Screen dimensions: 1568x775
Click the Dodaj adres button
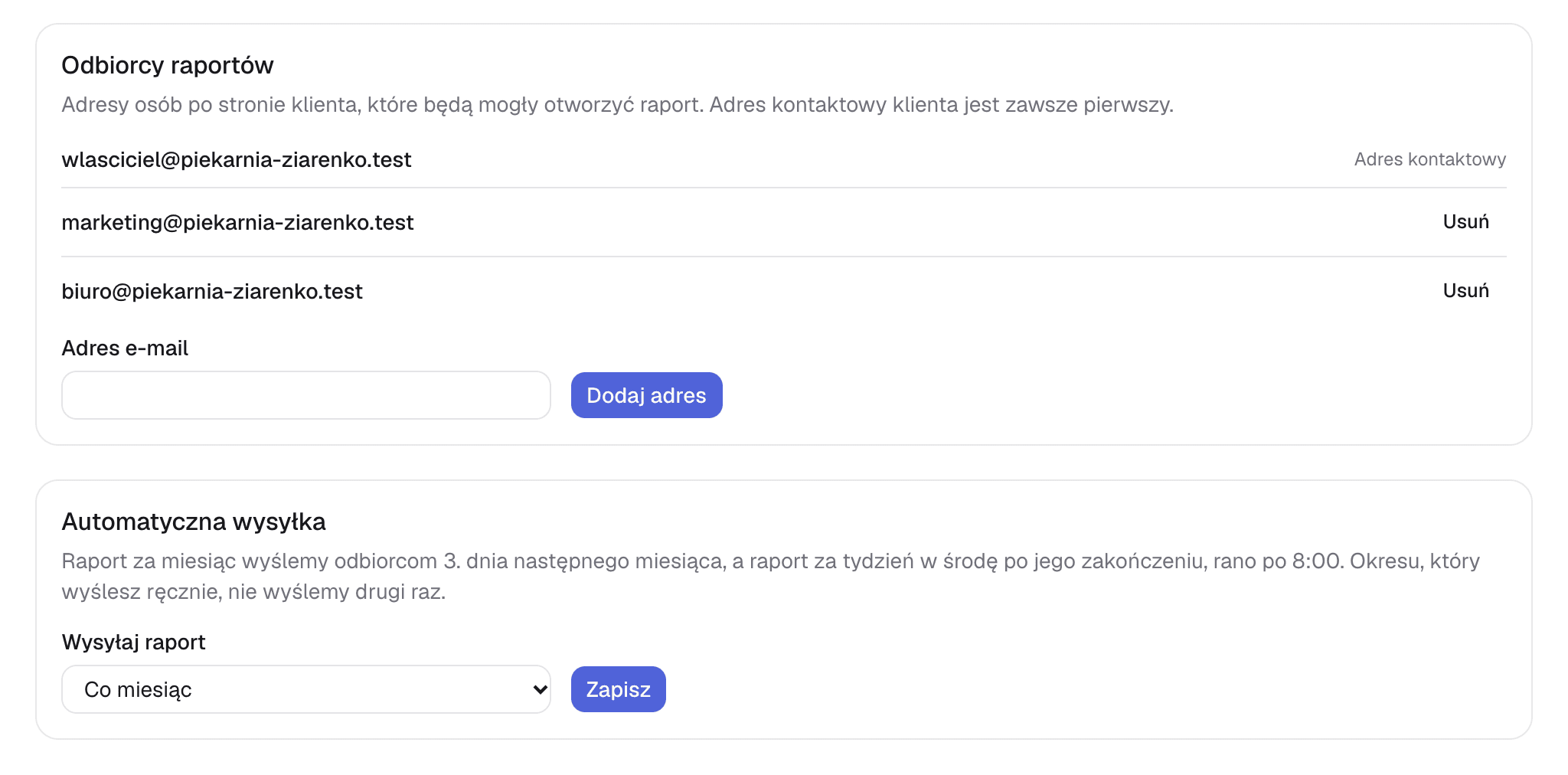click(646, 395)
